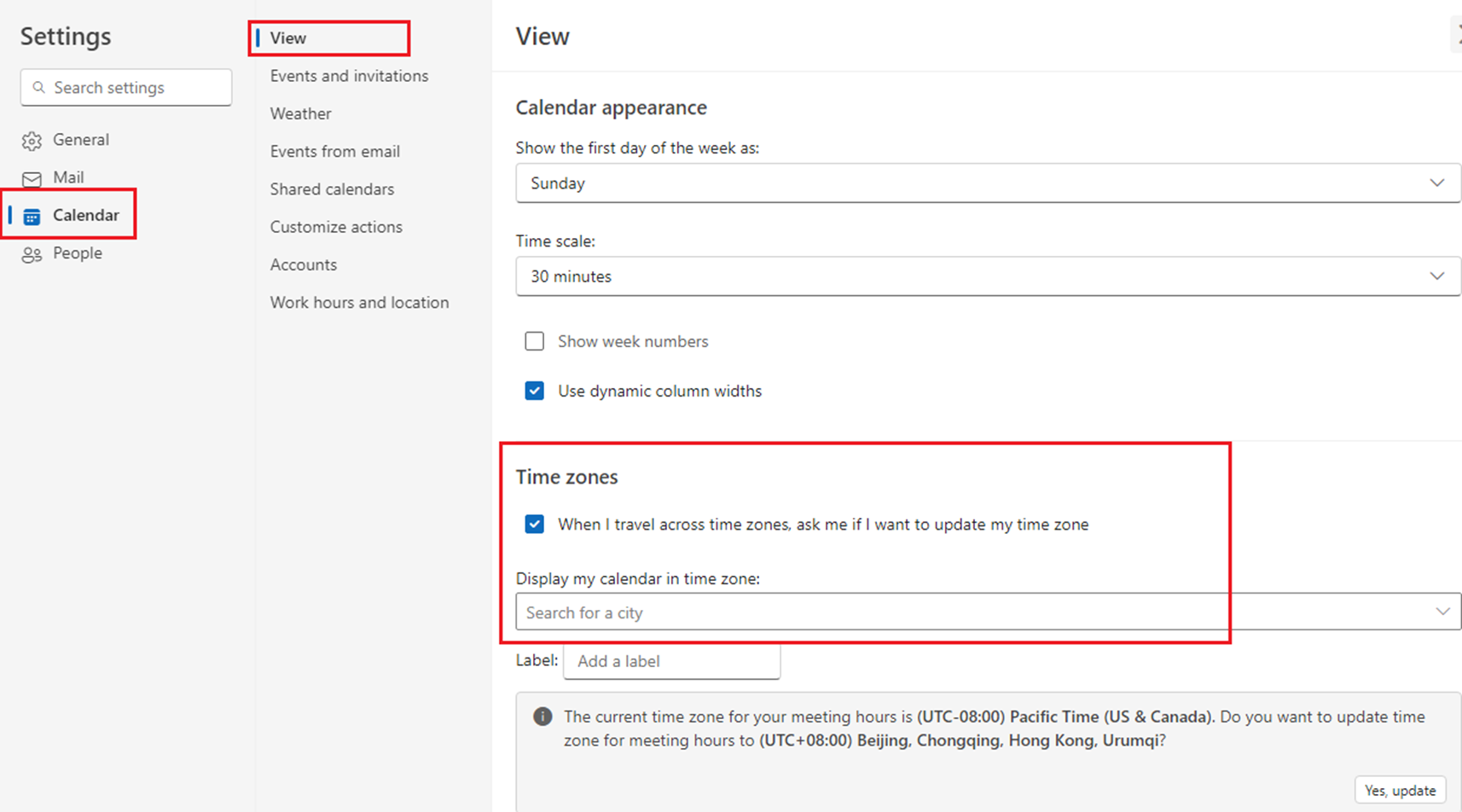The height and width of the screenshot is (812, 1462).
Task: Click the Mail envelope icon
Action: pos(32,178)
